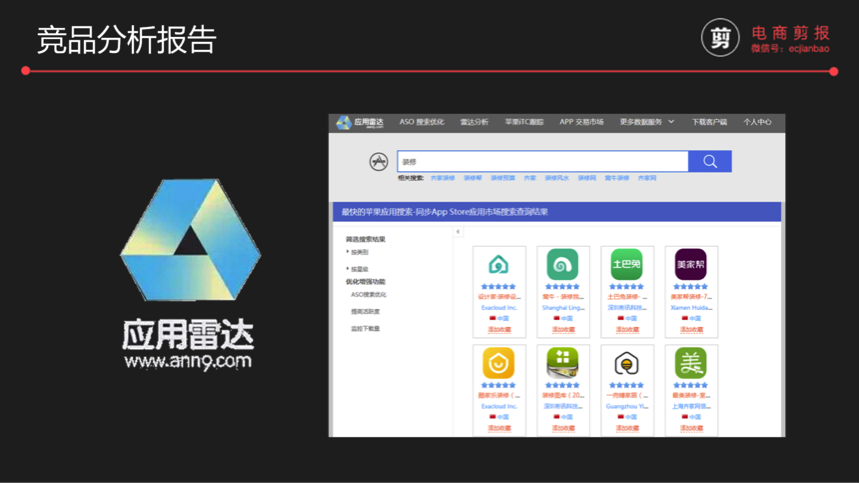Open the 更多数据服务 dropdown menu
The height and width of the screenshot is (483, 860).
(647, 122)
